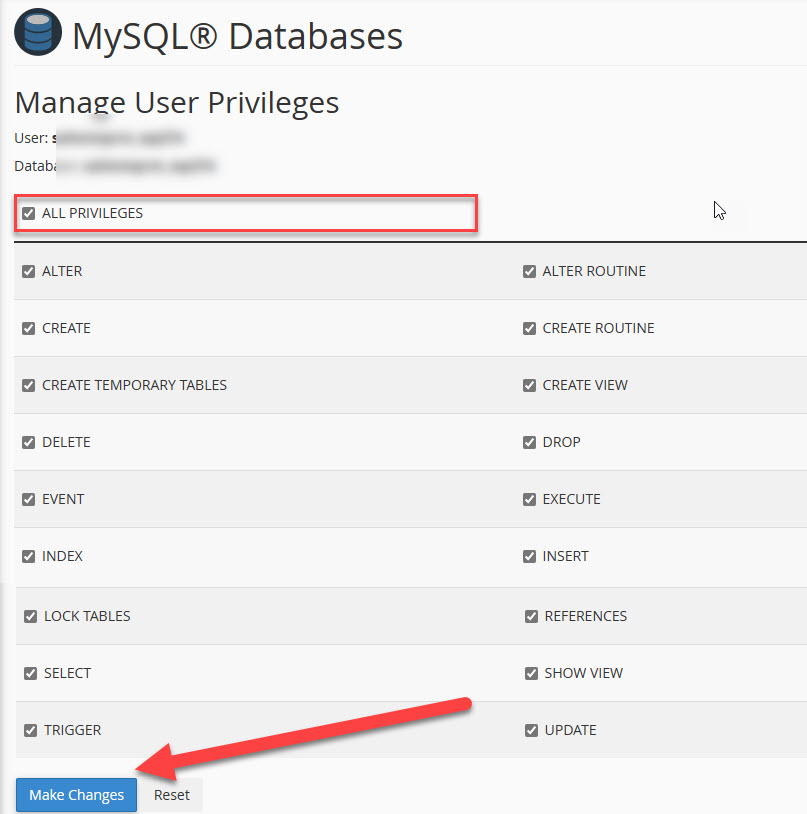
Task: Toggle the LOCK TABLES checkbox
Action: click(x=31, y=616)
